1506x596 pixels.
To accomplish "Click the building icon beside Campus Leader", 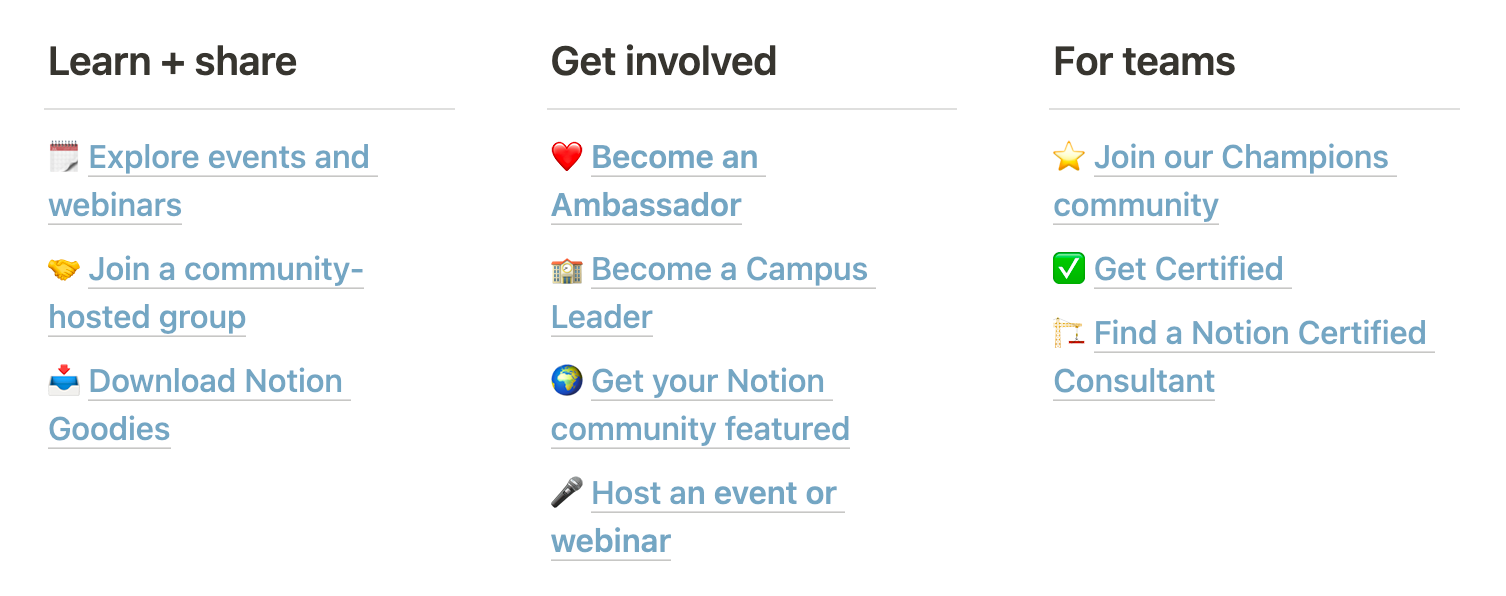I will pyautogui.click(x=566, y=268).
